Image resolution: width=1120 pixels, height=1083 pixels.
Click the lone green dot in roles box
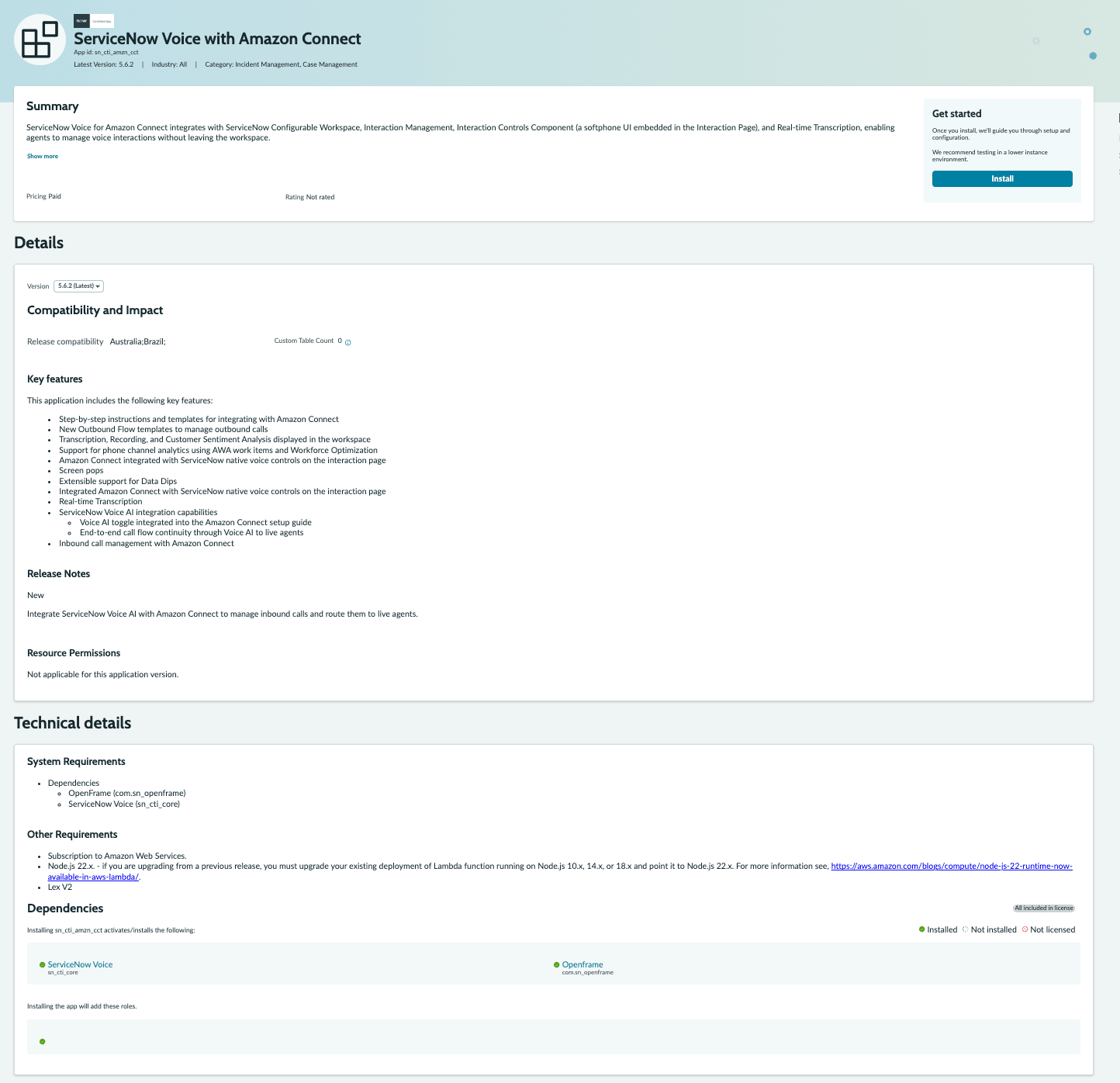[x=43, y=1042]
